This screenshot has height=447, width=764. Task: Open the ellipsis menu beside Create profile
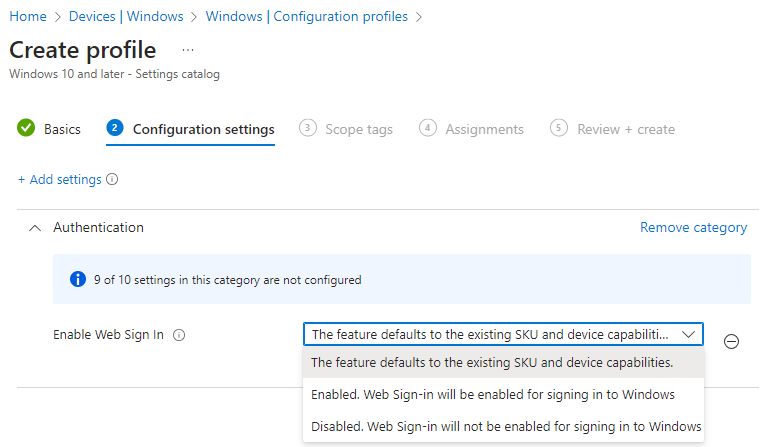coord(188,50)
